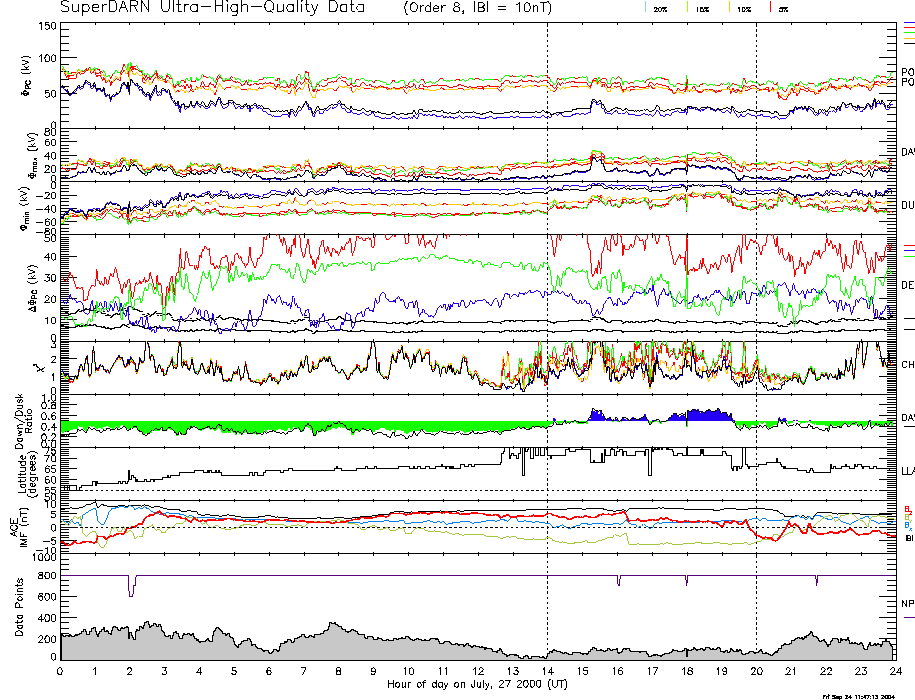Click the Data Points y-axis label

19,610
